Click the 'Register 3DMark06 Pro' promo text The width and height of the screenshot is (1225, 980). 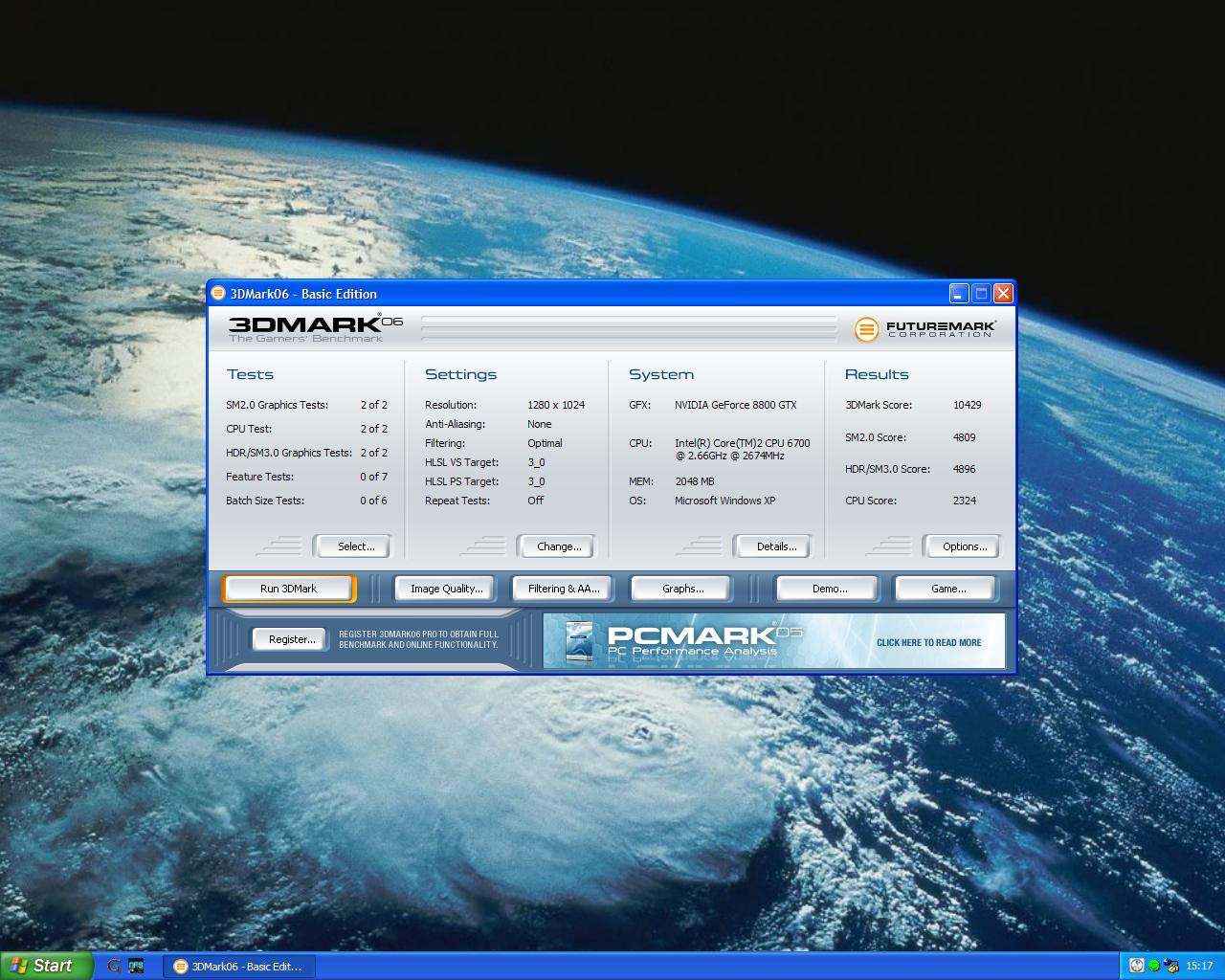[x=418, y=639]
